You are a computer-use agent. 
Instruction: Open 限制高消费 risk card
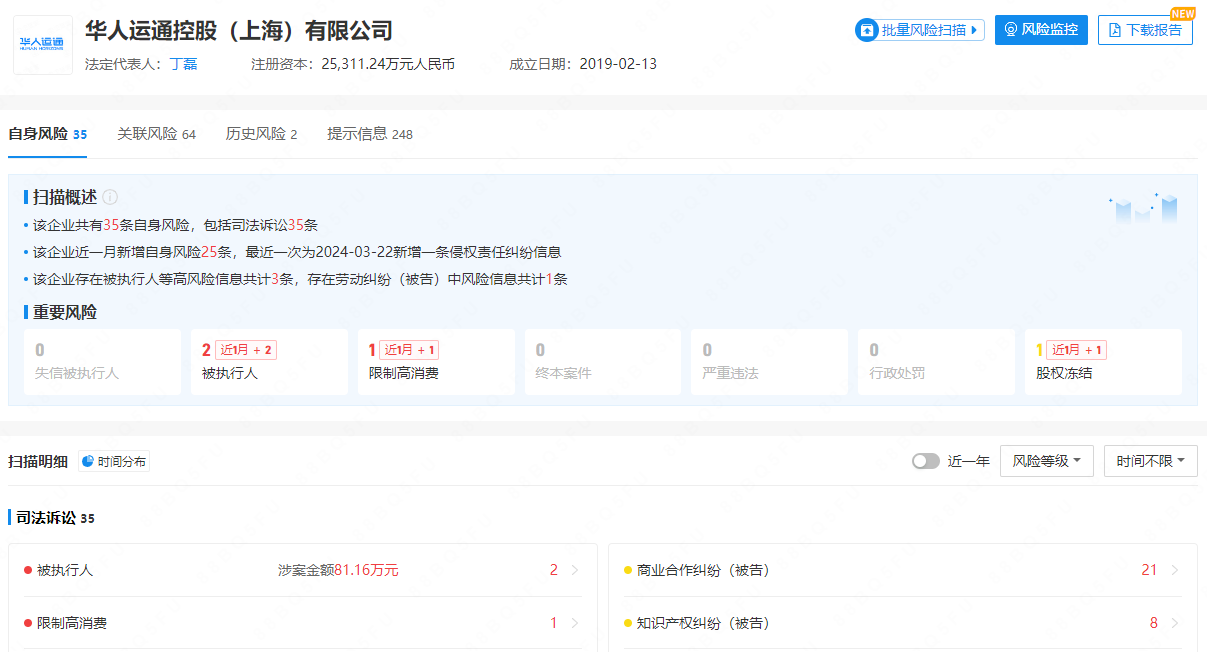436,362
